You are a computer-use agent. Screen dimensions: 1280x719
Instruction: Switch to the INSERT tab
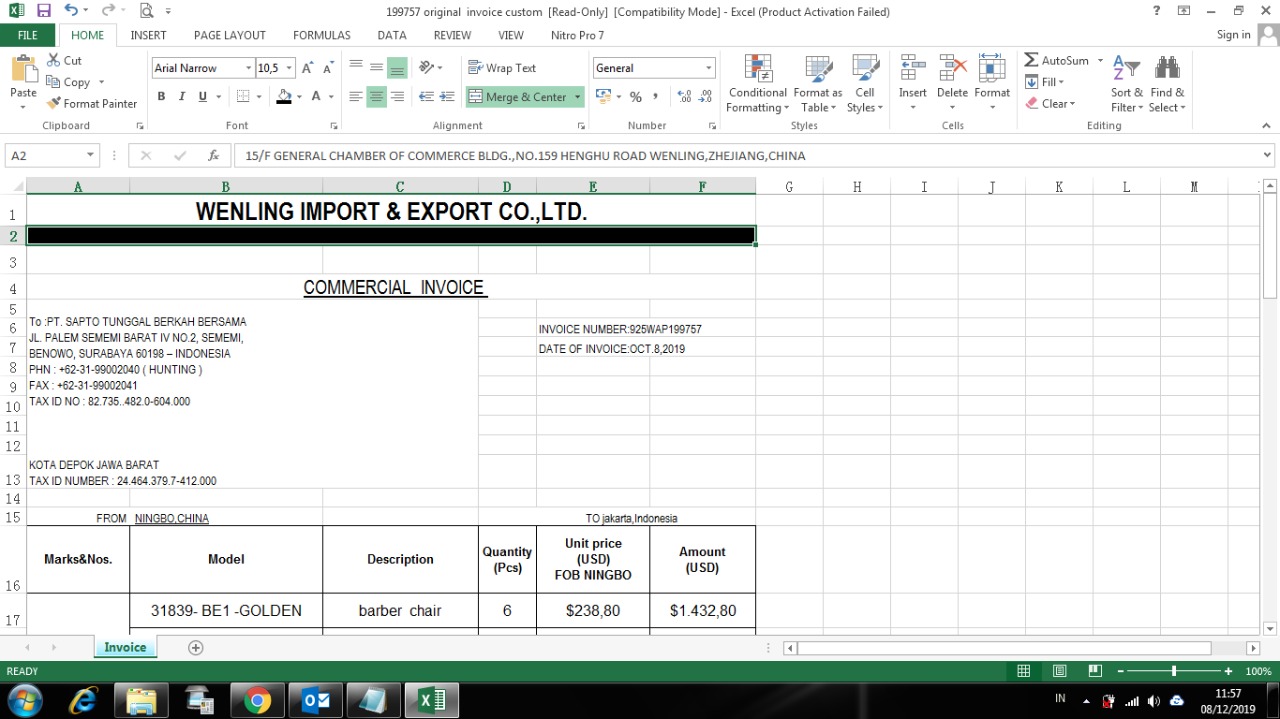click(148, 35)
